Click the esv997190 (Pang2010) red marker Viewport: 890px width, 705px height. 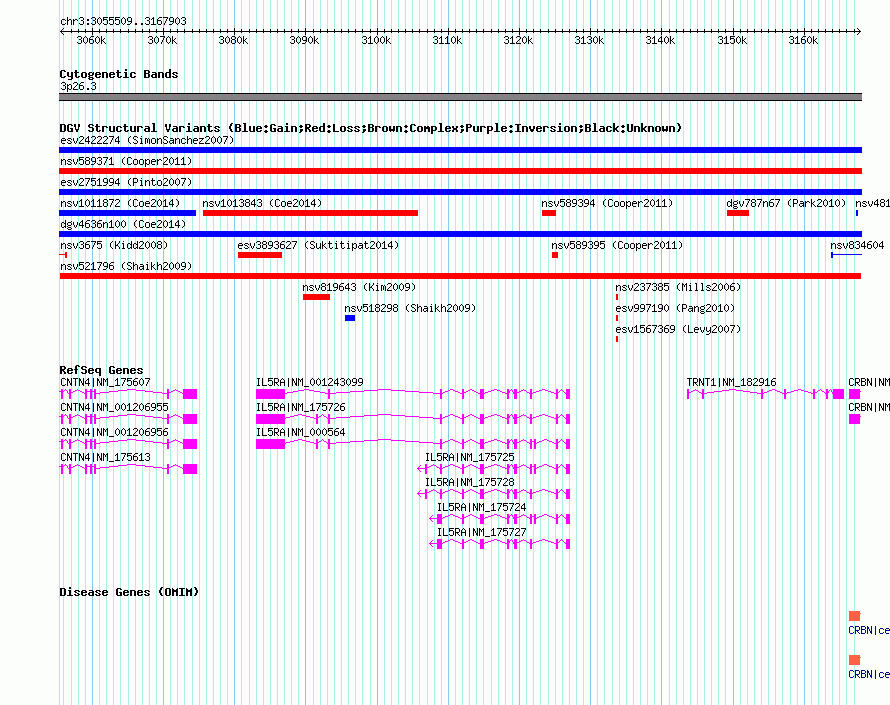617,318
